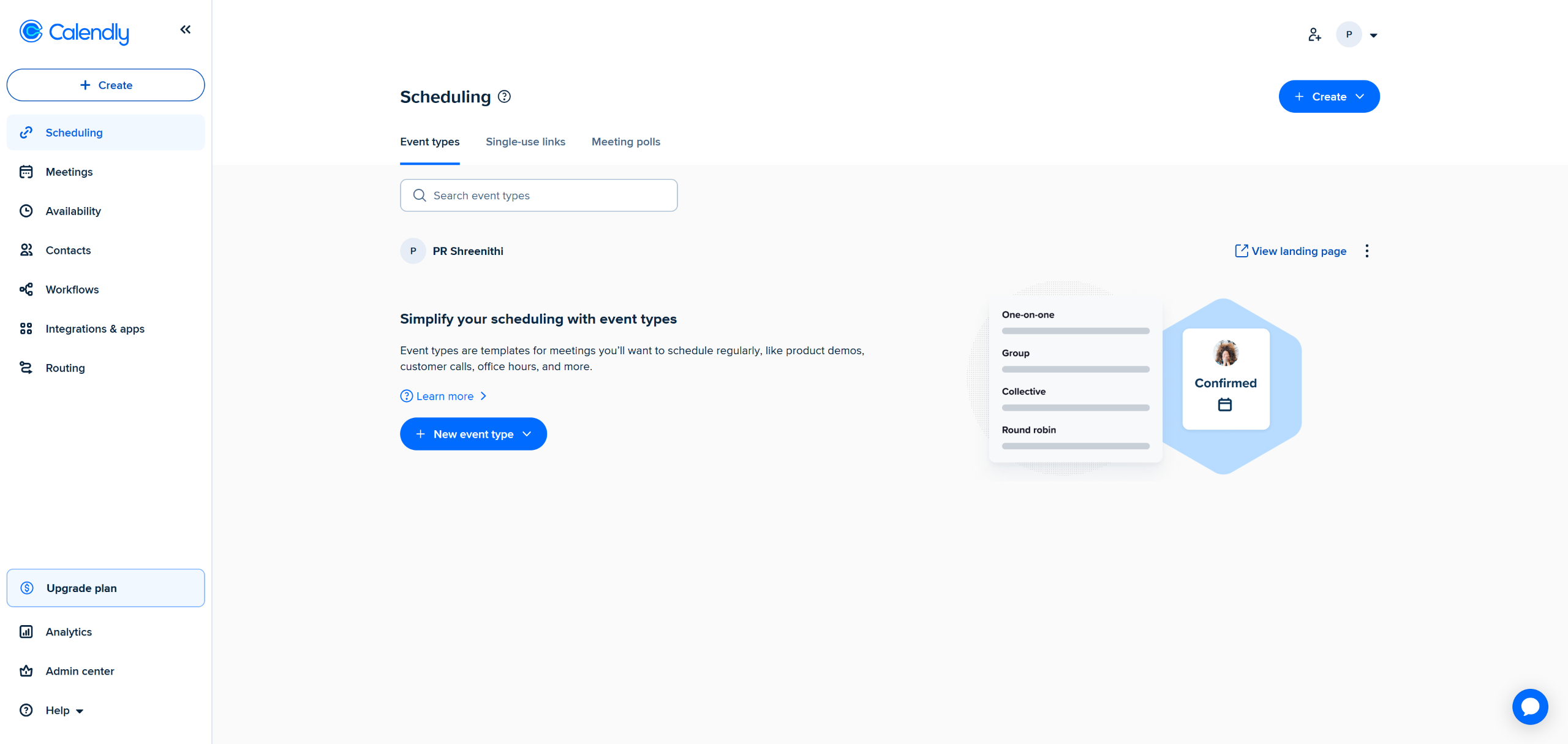This screenshot has width=1568, height=744.
Task: Switch to the Single-use links tab
Action: (525, 142)
